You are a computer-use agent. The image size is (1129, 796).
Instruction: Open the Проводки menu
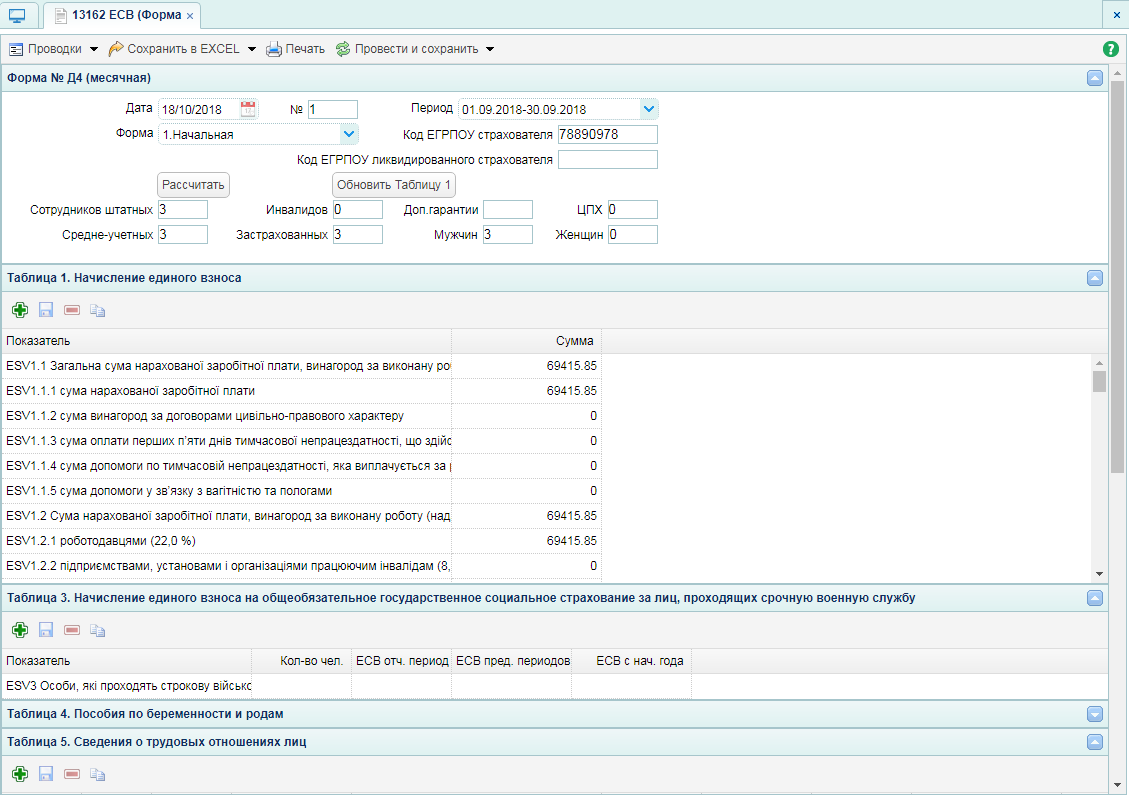(53, 49)
